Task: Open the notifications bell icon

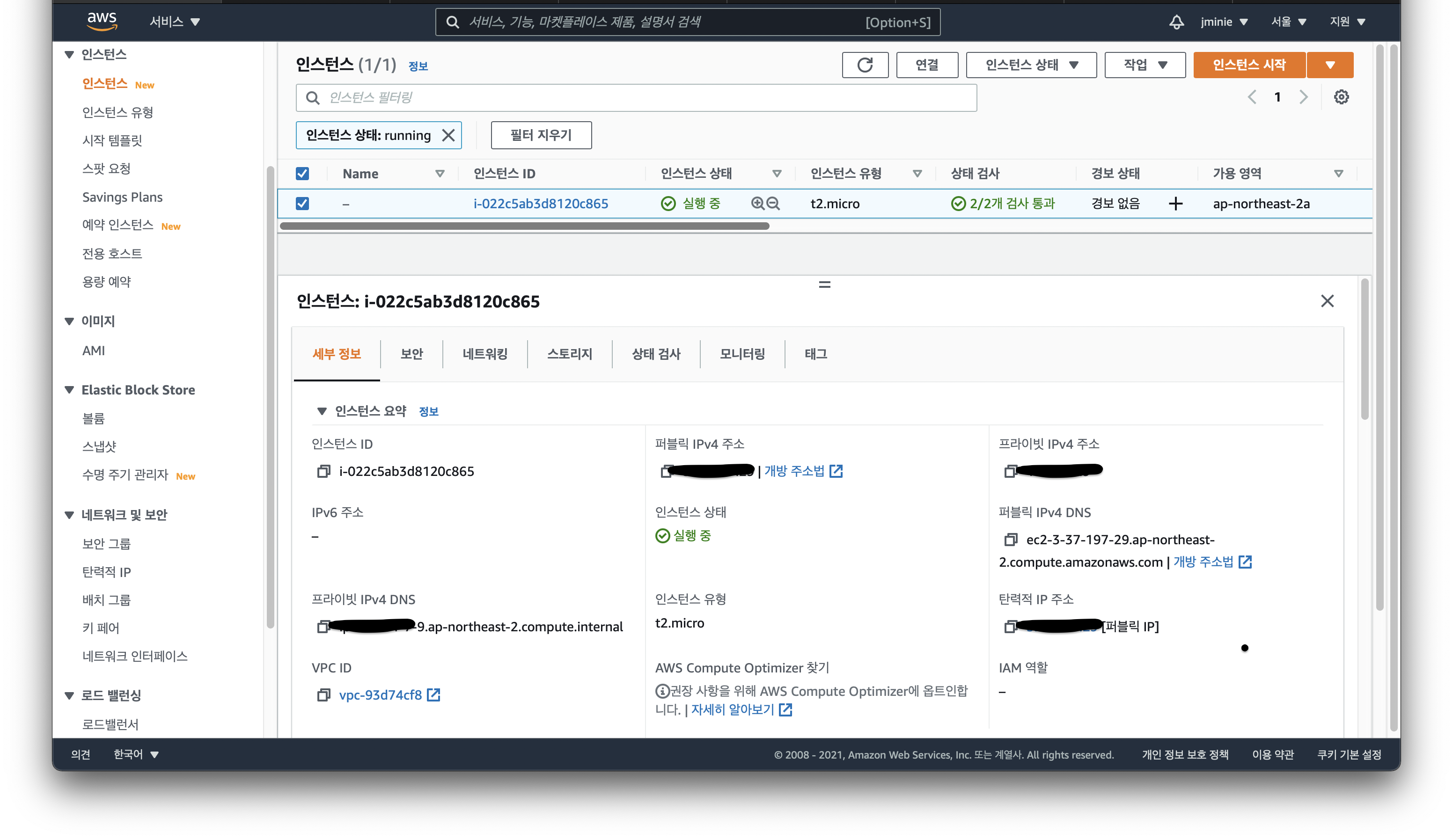Action: tap(1176, 22)
